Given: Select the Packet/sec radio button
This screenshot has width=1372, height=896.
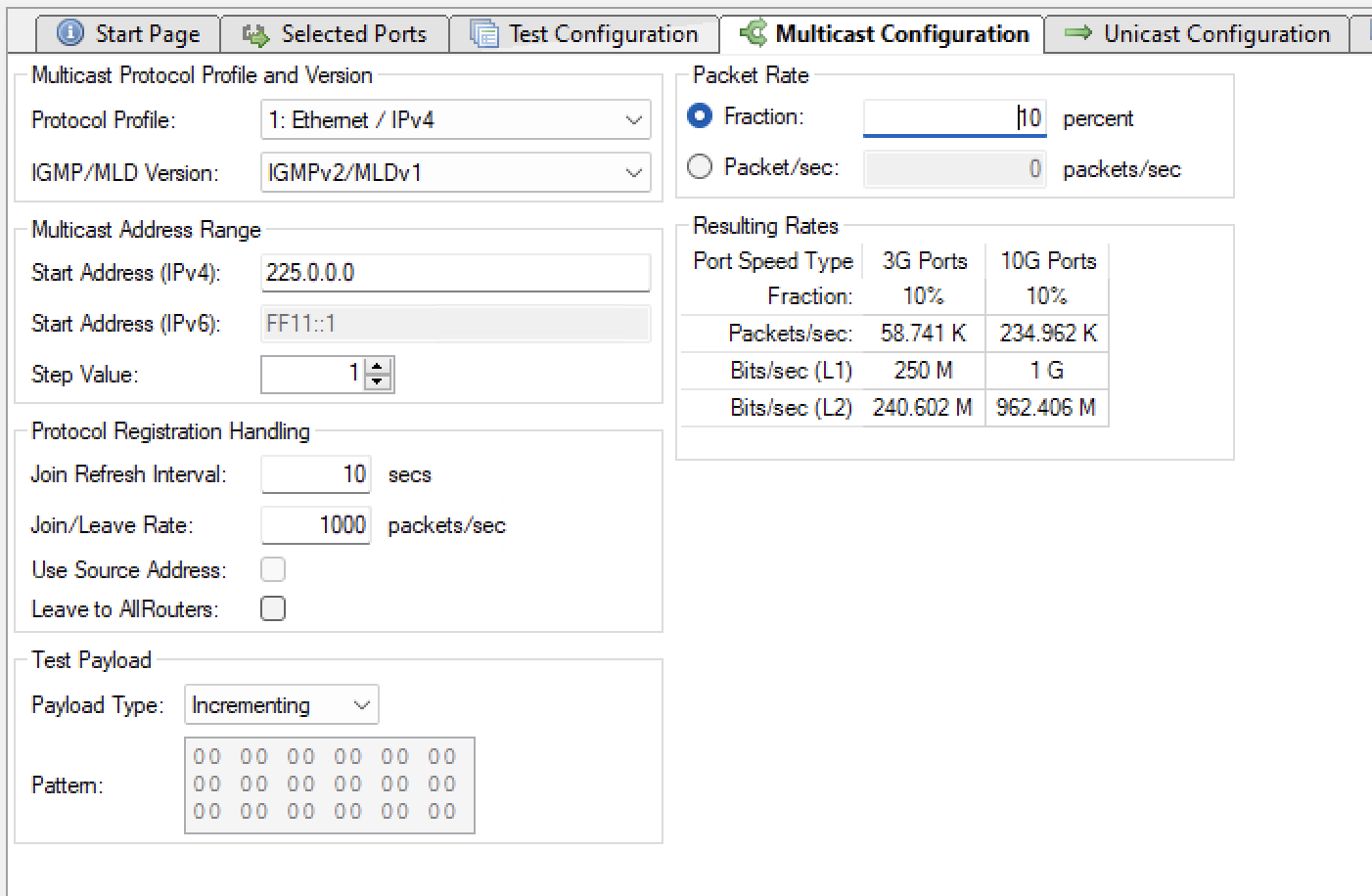Looking at the screenshot, I should (700, 167).
